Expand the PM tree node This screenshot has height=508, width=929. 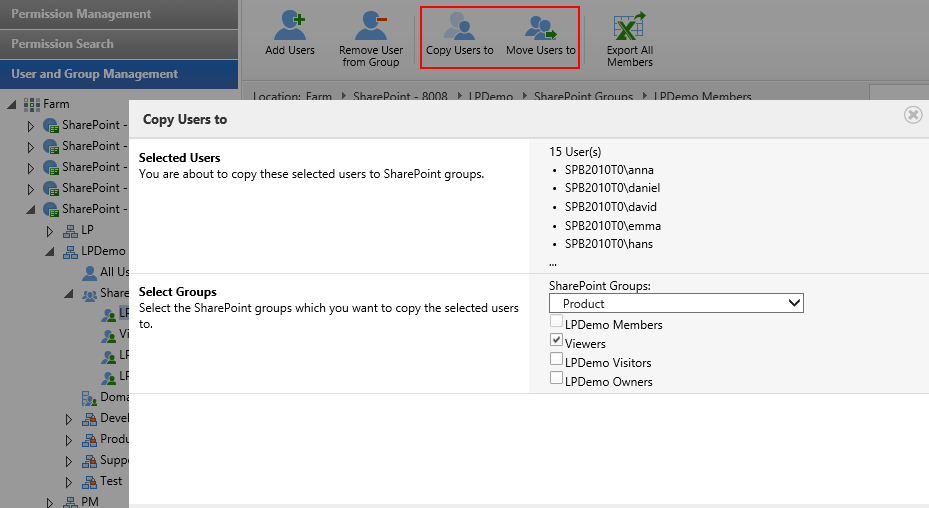click(49, 502)
